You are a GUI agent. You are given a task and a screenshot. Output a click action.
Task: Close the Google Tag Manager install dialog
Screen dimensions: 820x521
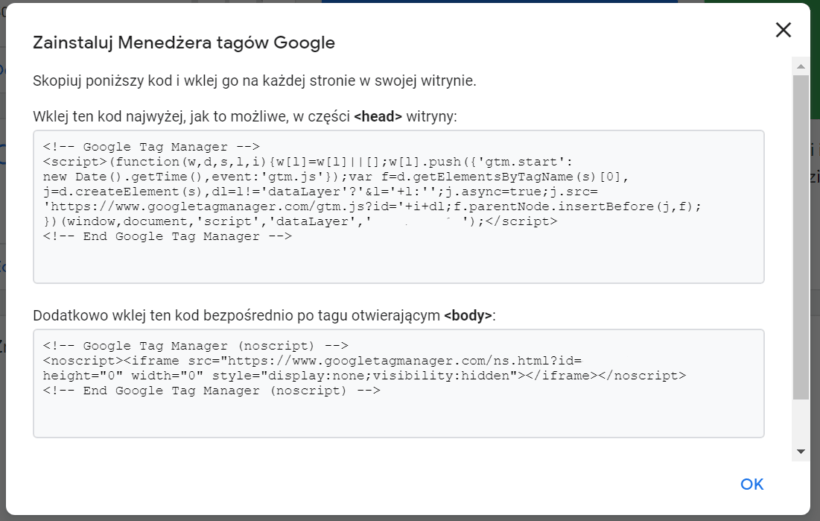[x=783, y=30]
